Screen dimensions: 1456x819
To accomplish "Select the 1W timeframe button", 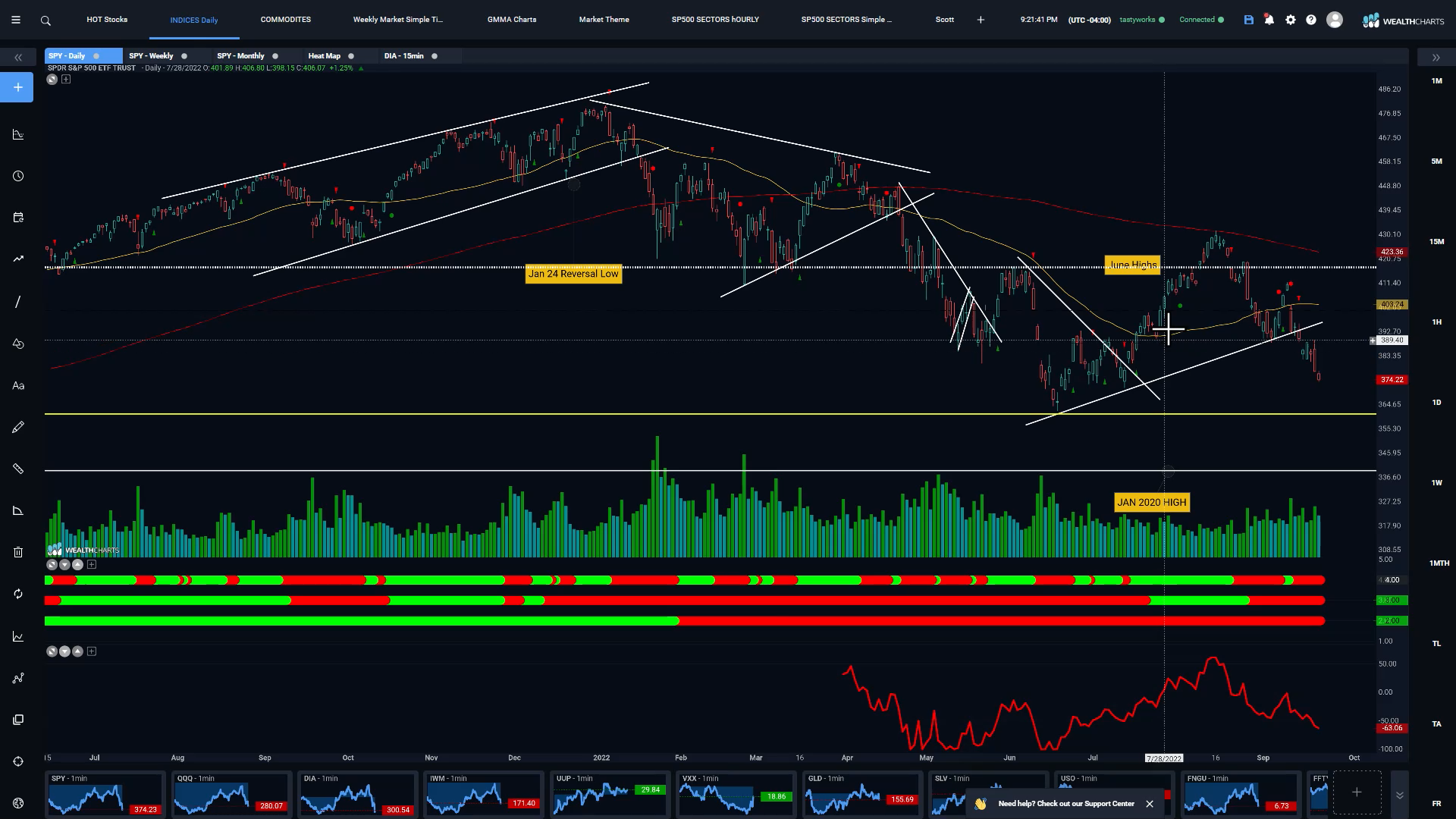I will [1436, 482].
